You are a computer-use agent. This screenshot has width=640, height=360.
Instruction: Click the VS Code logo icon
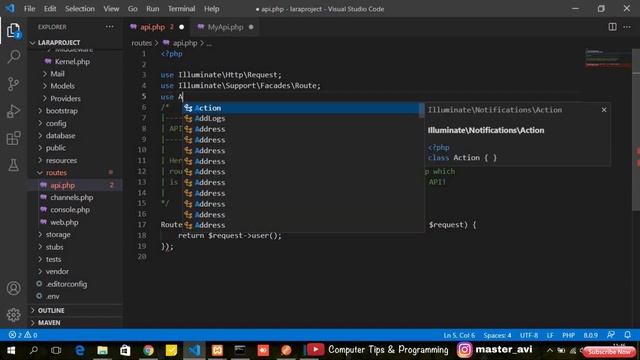(10, 9)
